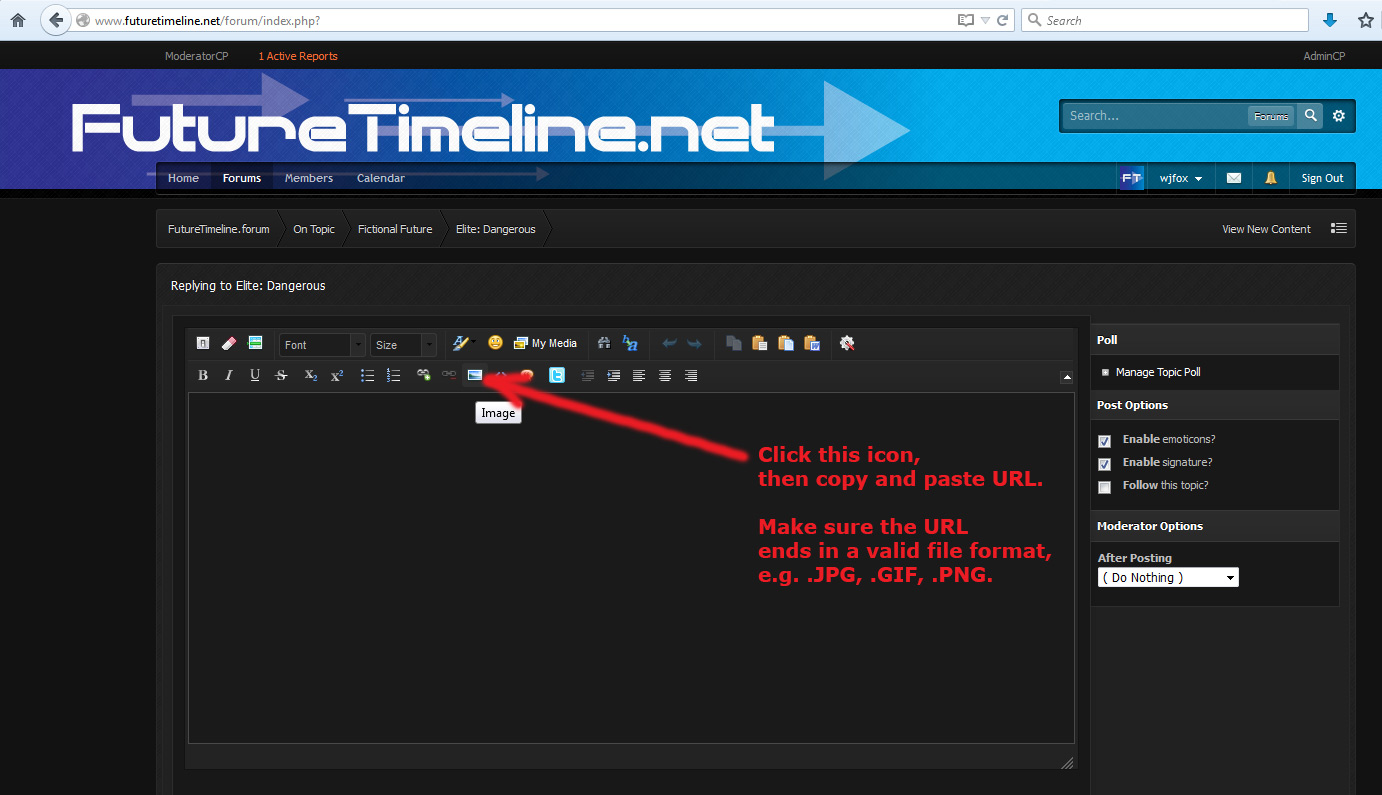The width and height of the screenshot is (1382, 795).
Task: Click the Find binoculars icon
Action: [604, 343]
